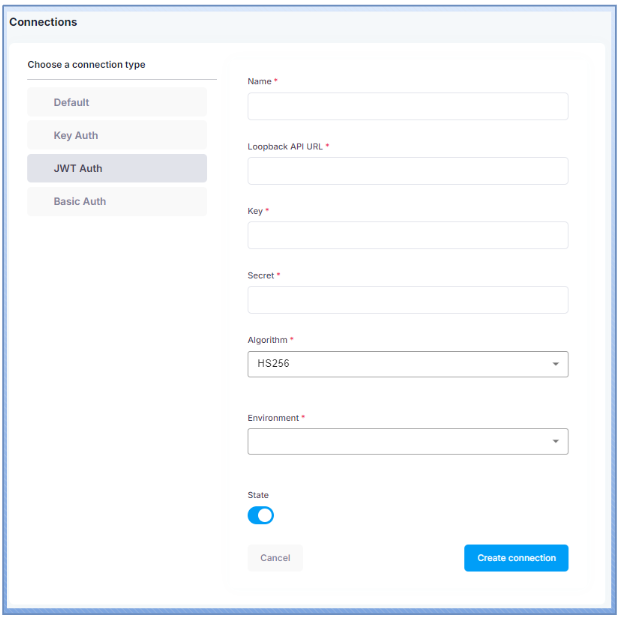The width and height of the screenshot is (620, 618).
Task: Click the Environment dropdown arrow icon
Action: pyautogui.click(x=555, y=442)
